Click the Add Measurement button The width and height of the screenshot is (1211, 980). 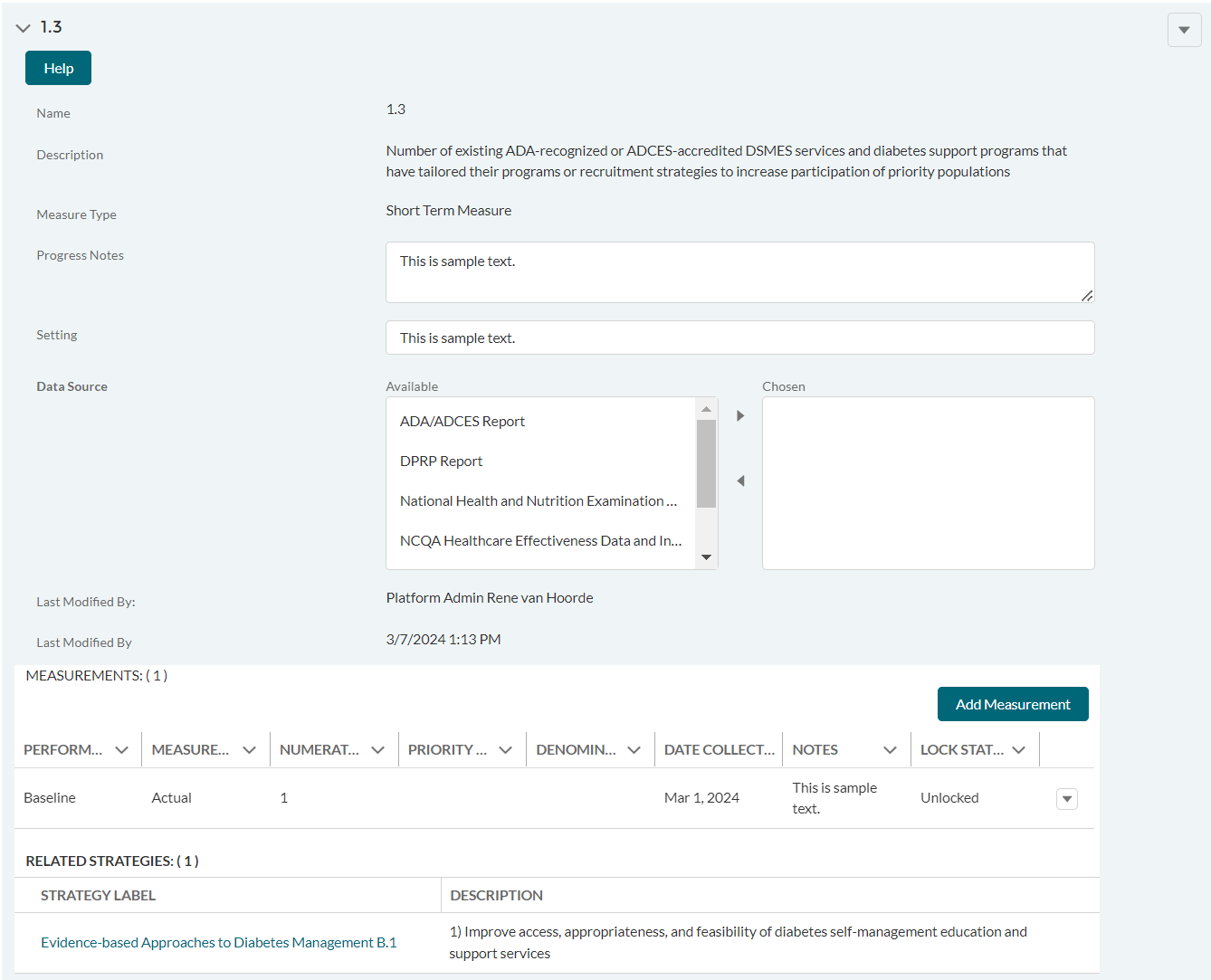[1012, 704]
